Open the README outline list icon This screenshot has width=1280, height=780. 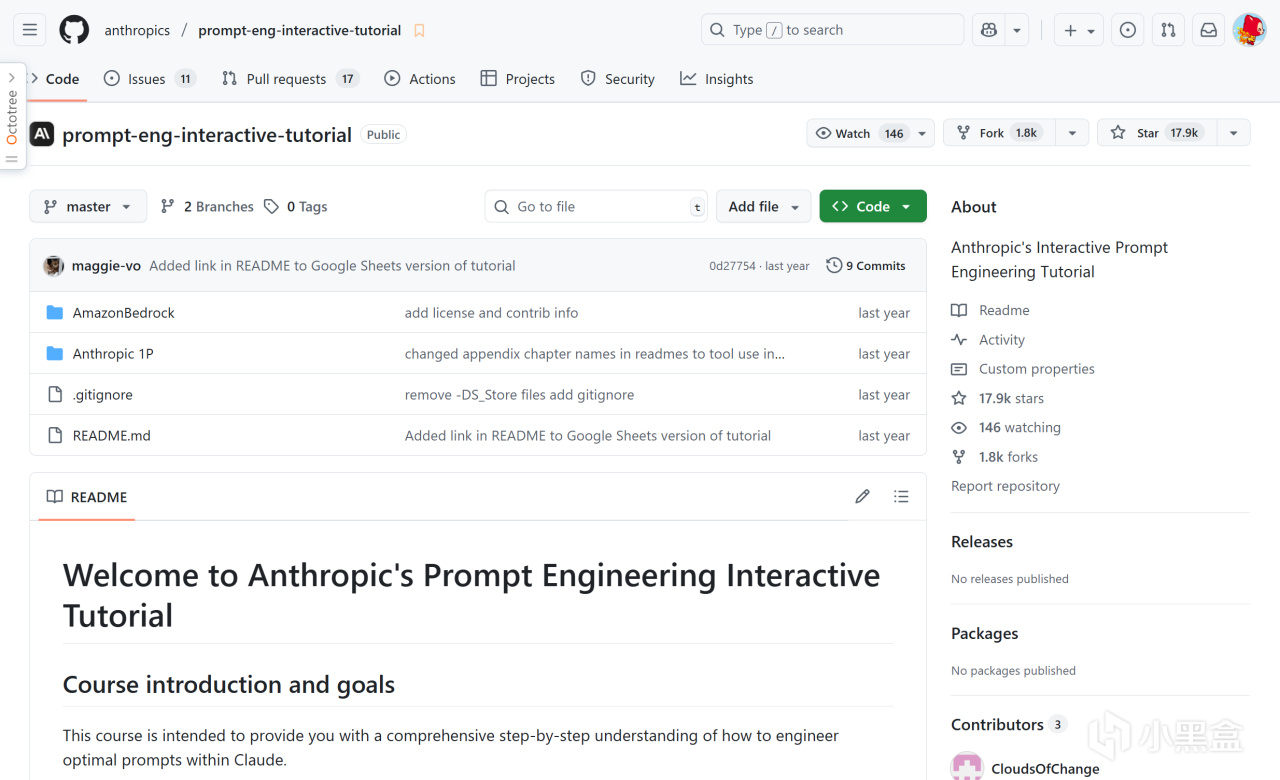tap(901, 496)
